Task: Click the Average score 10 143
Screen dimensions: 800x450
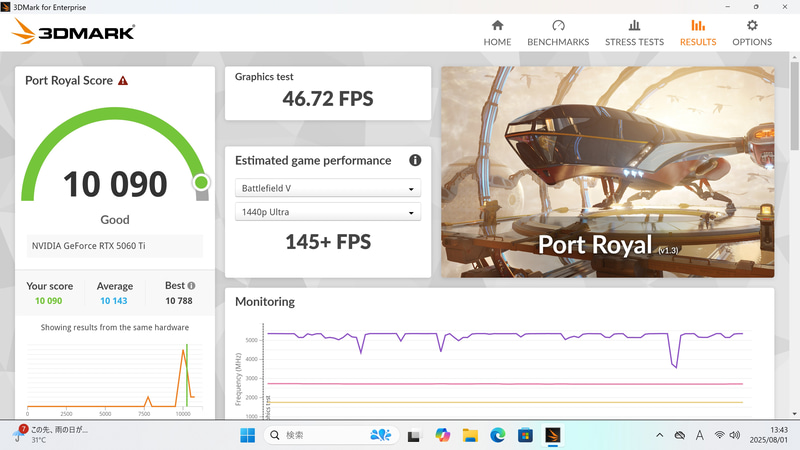Action: (x=113, y=301)
